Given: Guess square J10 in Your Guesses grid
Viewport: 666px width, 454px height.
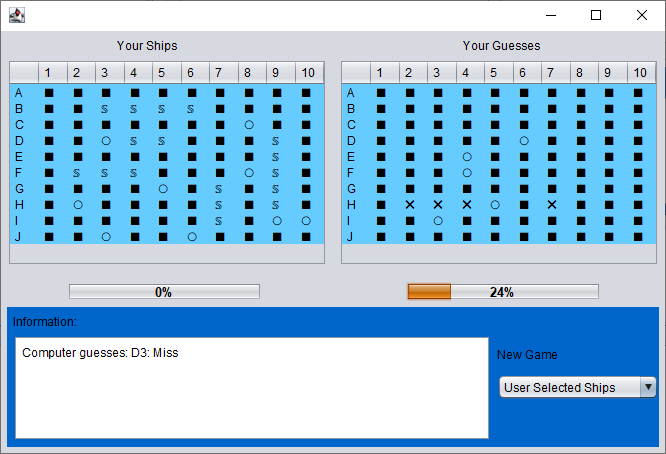Looking at the screenshot, I should pos(638,236).
